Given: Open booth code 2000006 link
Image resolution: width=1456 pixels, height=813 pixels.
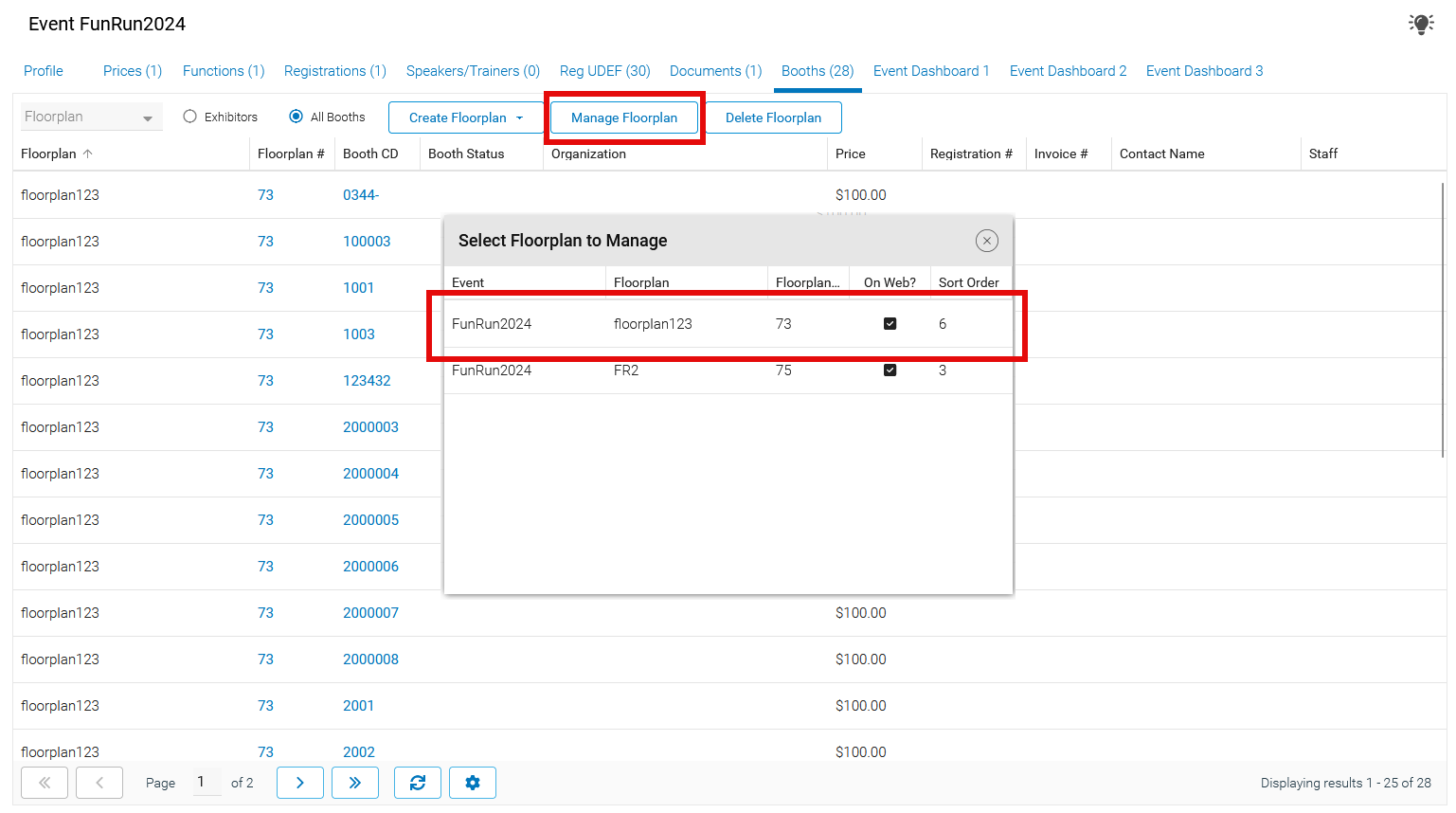Looking at the screenshot, I should tap(370, 567).
